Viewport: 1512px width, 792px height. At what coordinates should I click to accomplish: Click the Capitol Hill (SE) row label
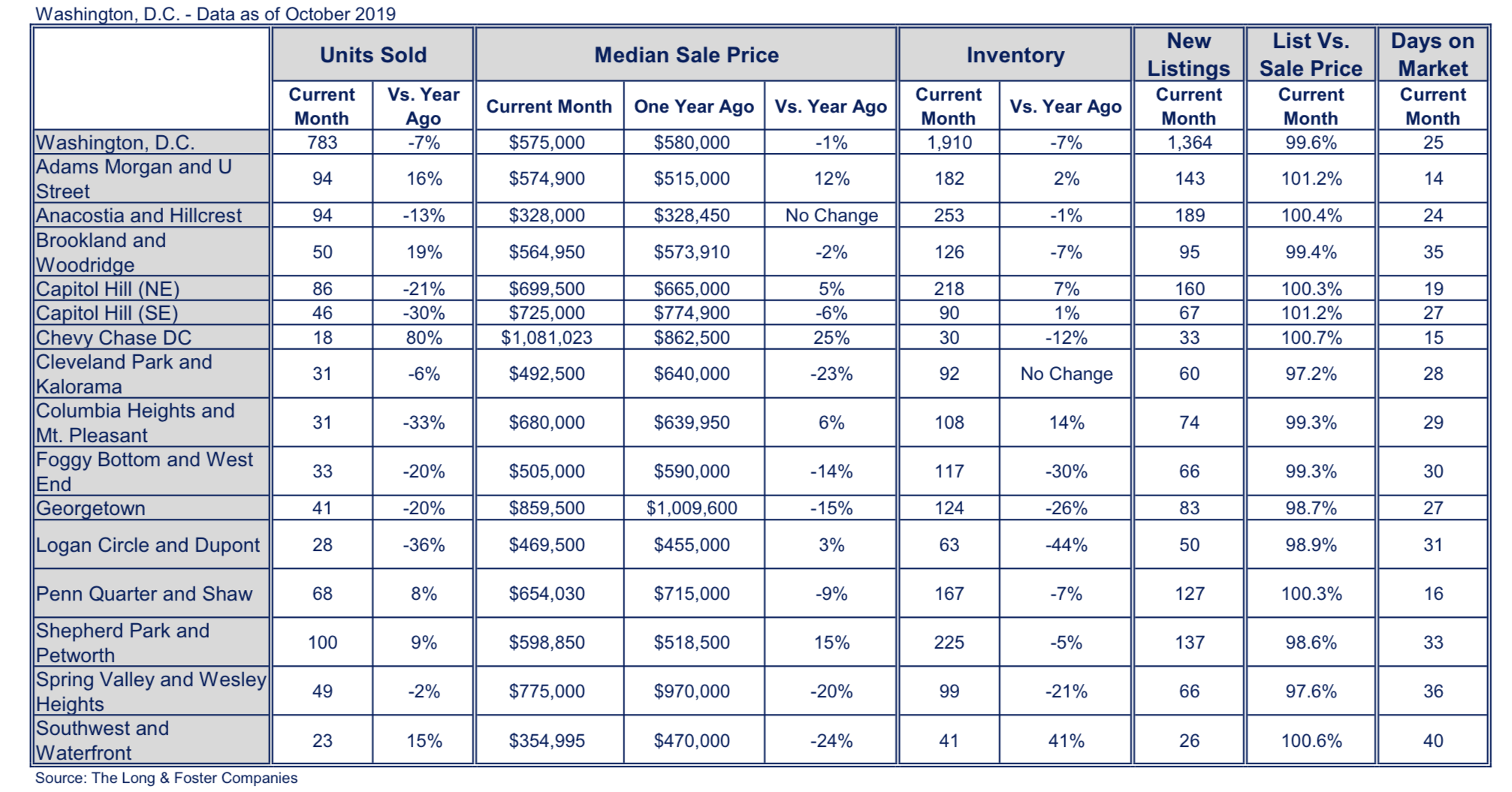pos(107,313)
